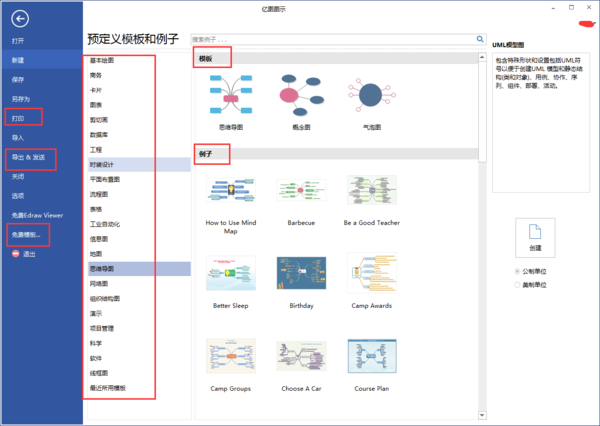This screenshot has width=600, height=426.
Task: Open the Be a Good Teacher example
Action: [372, 201]
